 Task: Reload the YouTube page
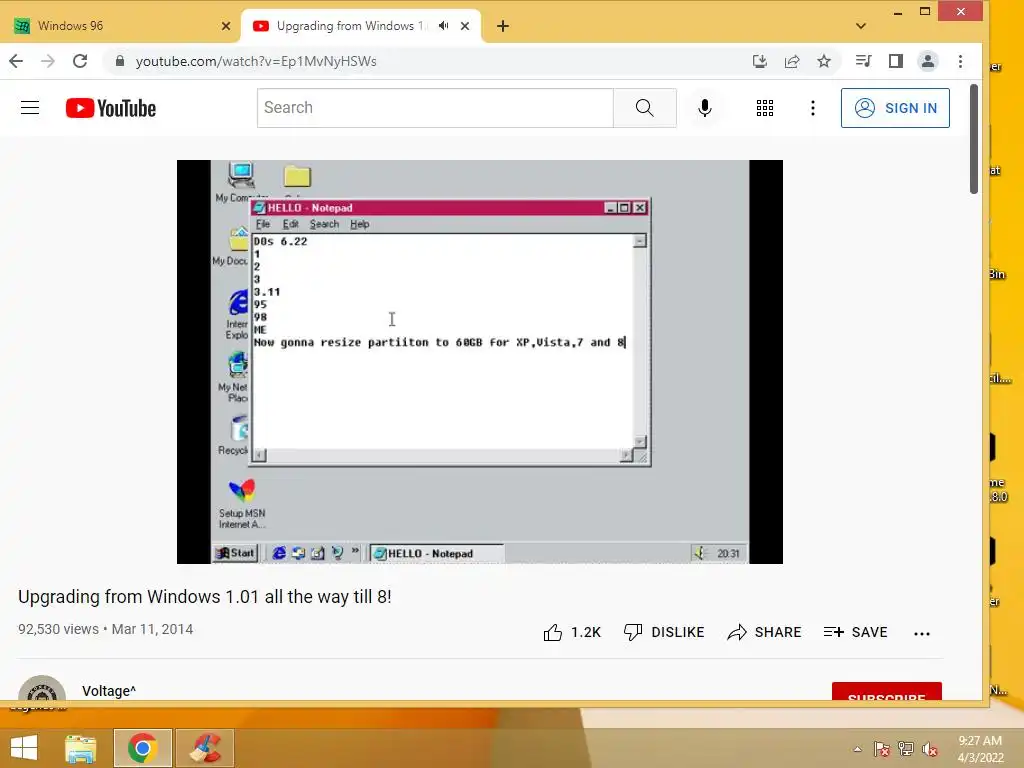click(80, 61)
